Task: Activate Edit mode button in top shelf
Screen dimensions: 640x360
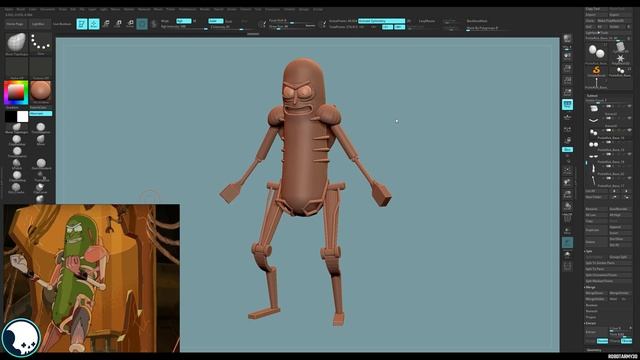Action: 82,24
